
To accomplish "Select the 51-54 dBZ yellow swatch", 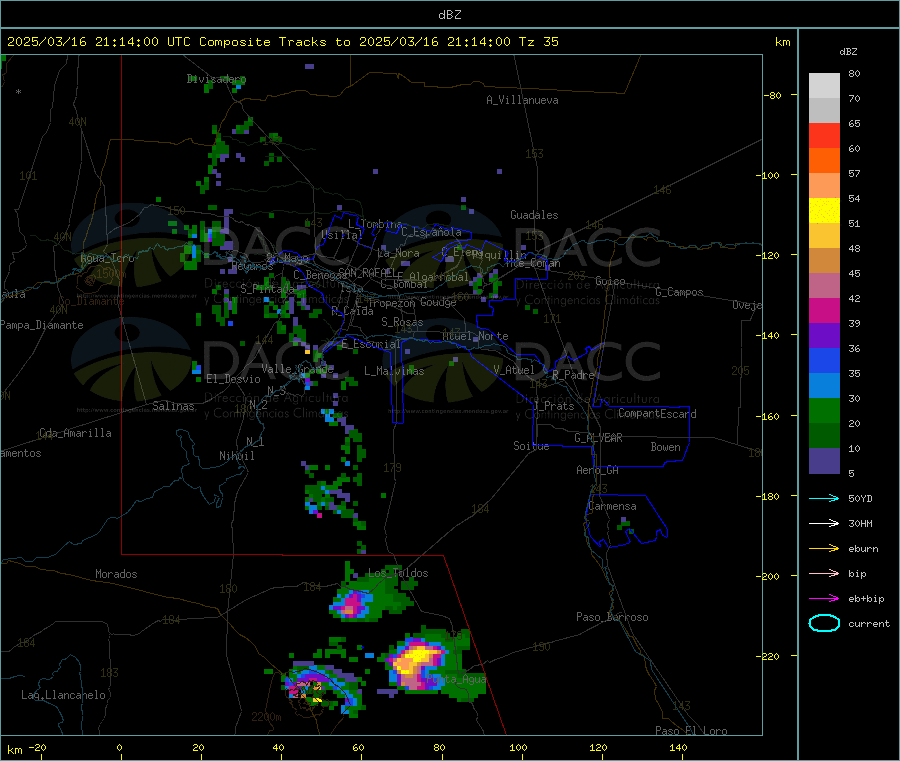I will pyautogui.click(x=824, y=211).
